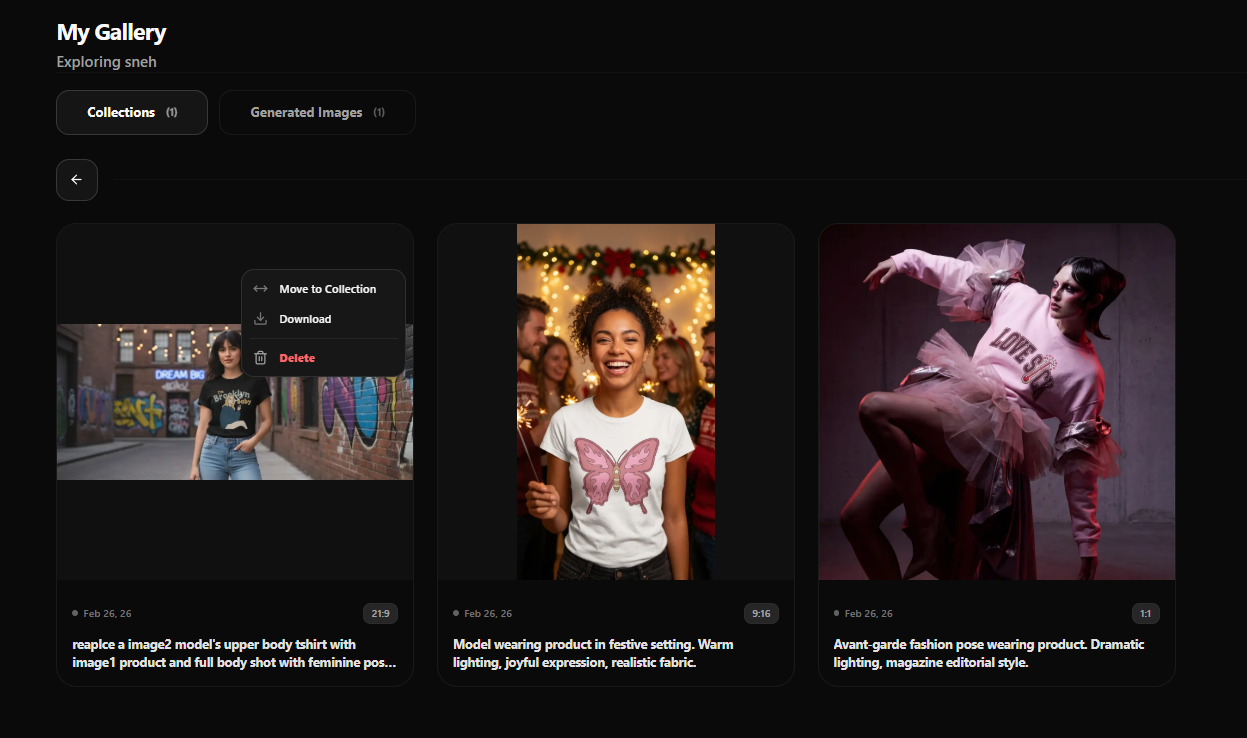Open the pink sweatshirt dancer image

click(996, 401)
